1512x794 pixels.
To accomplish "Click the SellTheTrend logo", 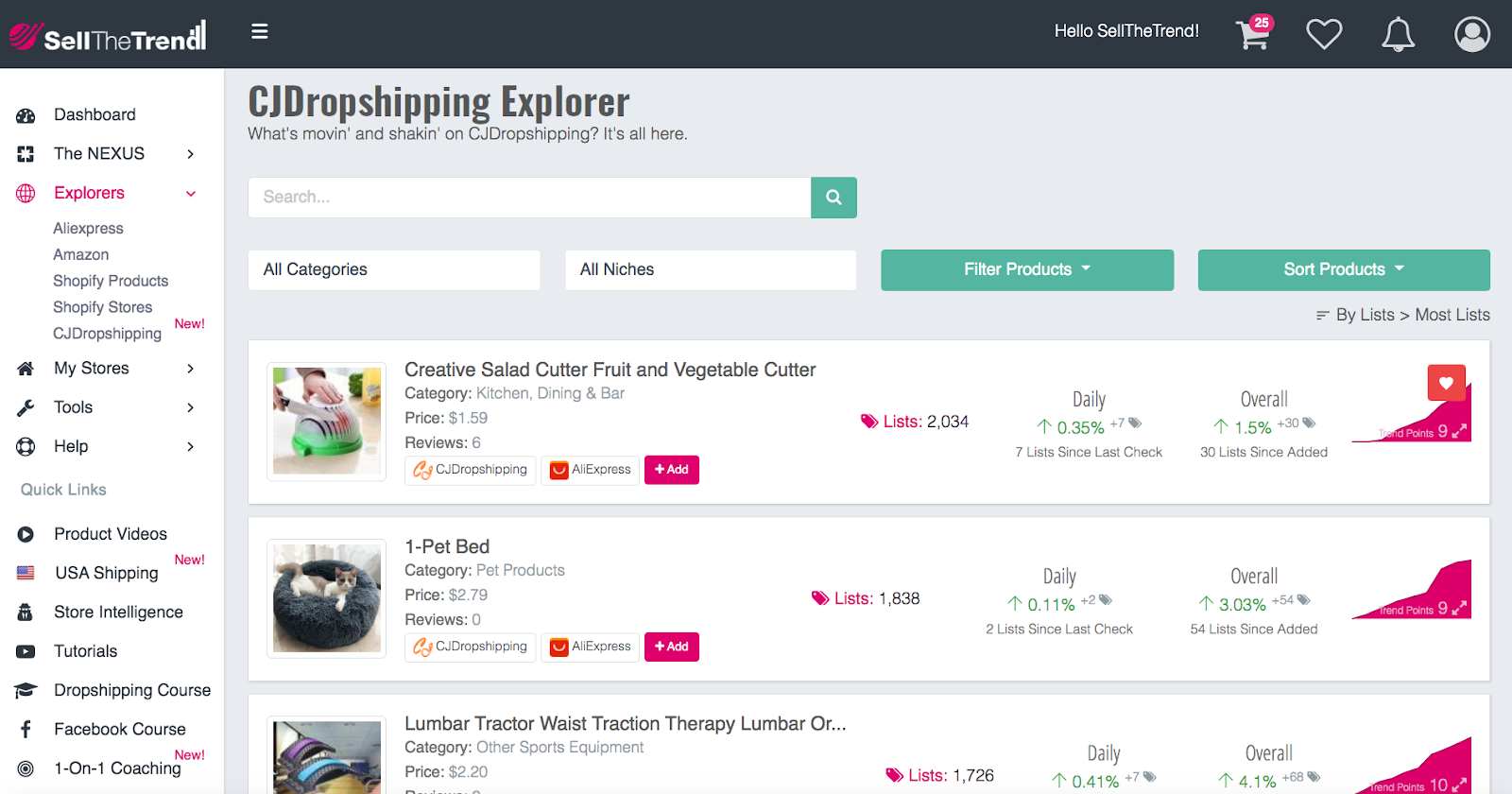I will point(108,36).
